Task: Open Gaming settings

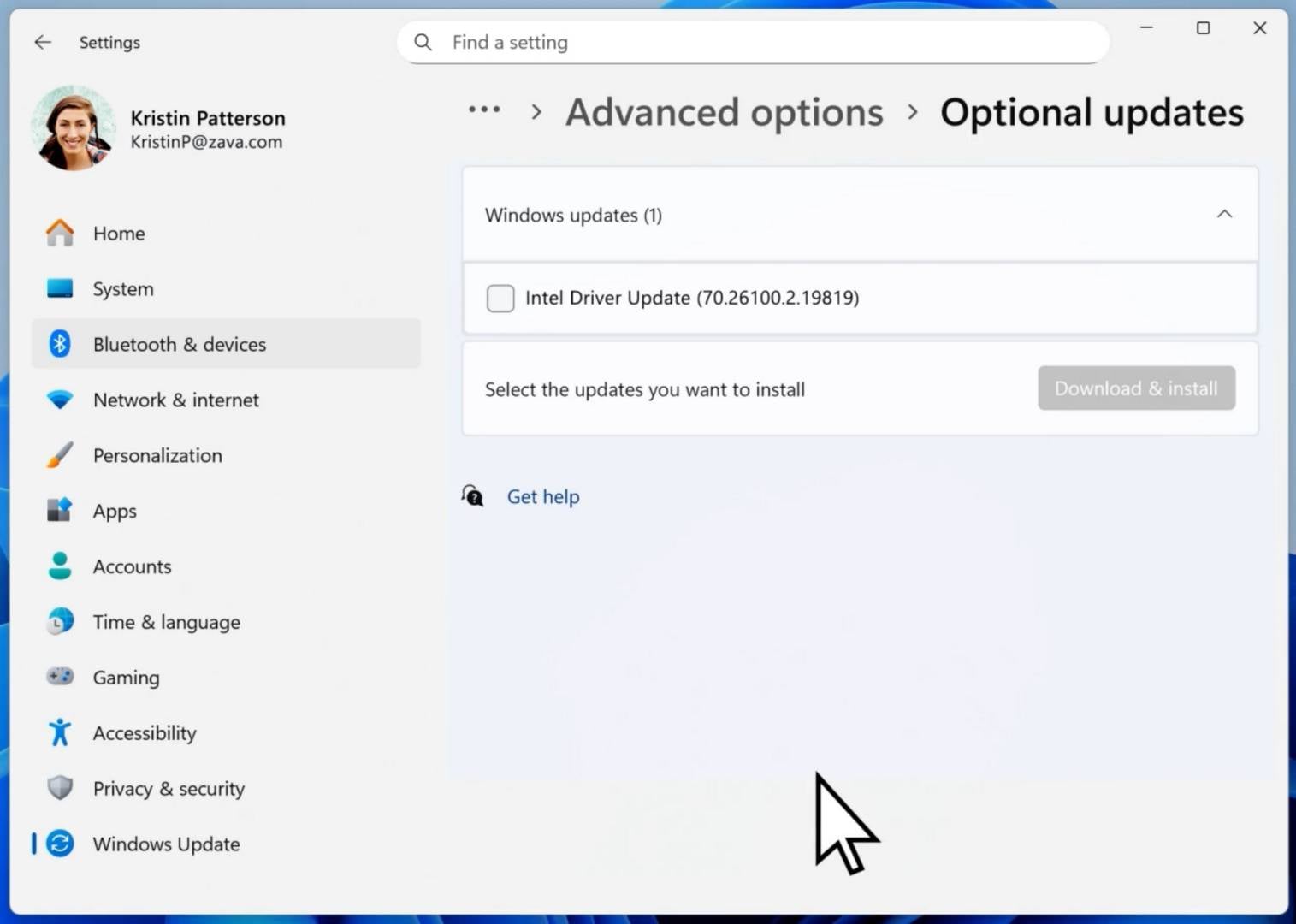Action: [226, 677]
